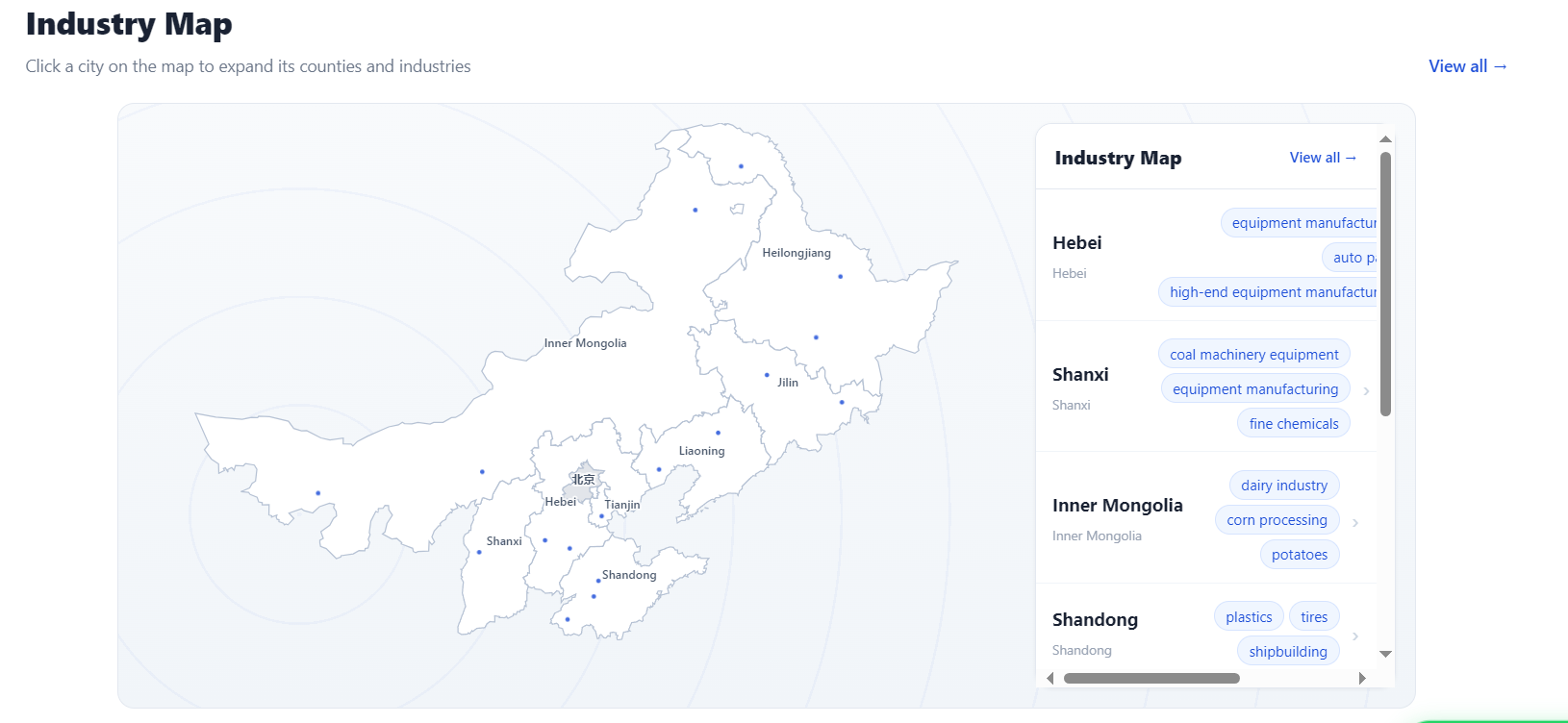Click the bold Hebei heading in the list
1568x723 pixels.
(x=1077, y=243)
